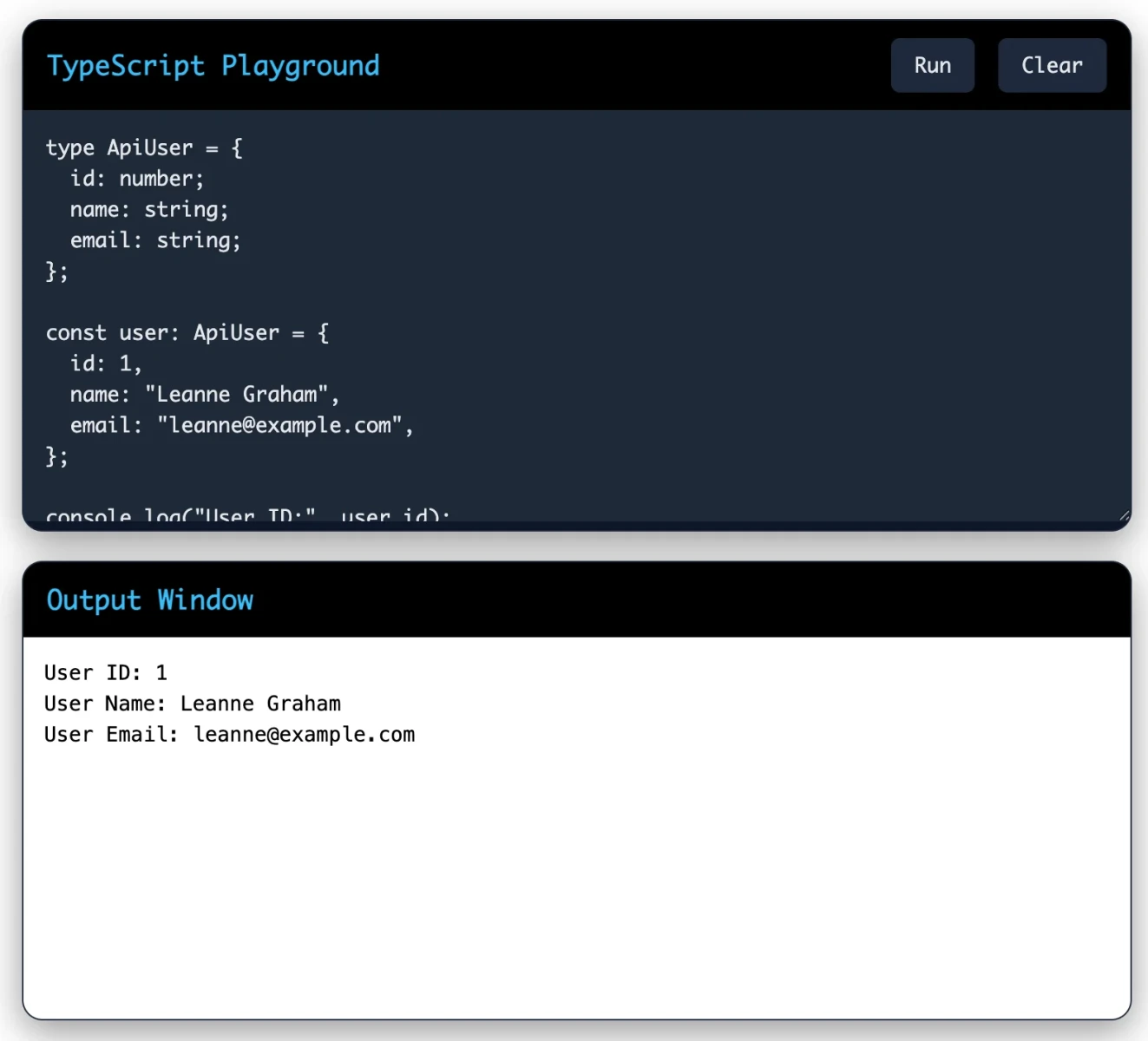1148x1041 pixels.
Task: Click the 'User Email: leanne@example.com' output line
Action: (x=230, y=735)
